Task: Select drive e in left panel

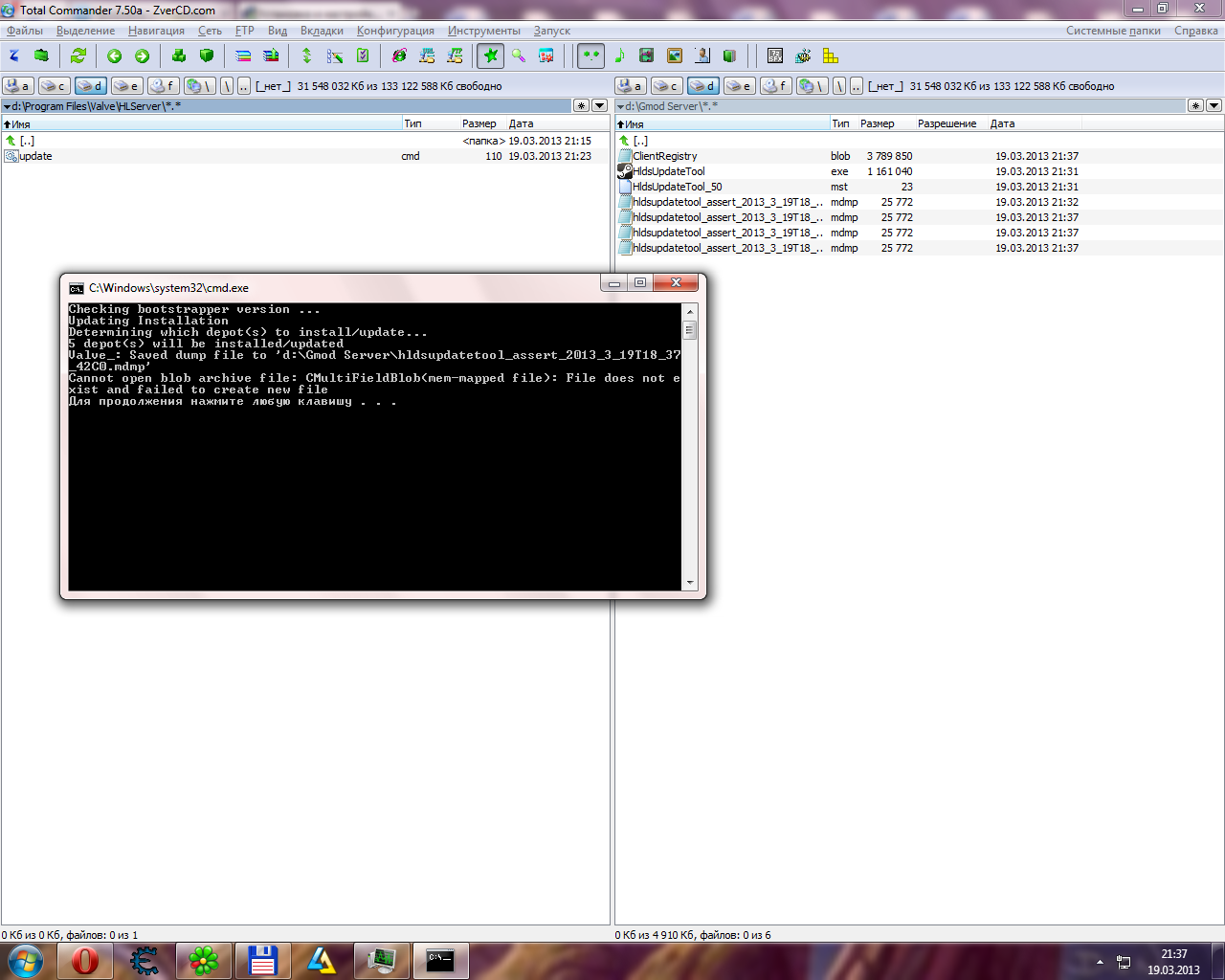Action: point(126,86)
